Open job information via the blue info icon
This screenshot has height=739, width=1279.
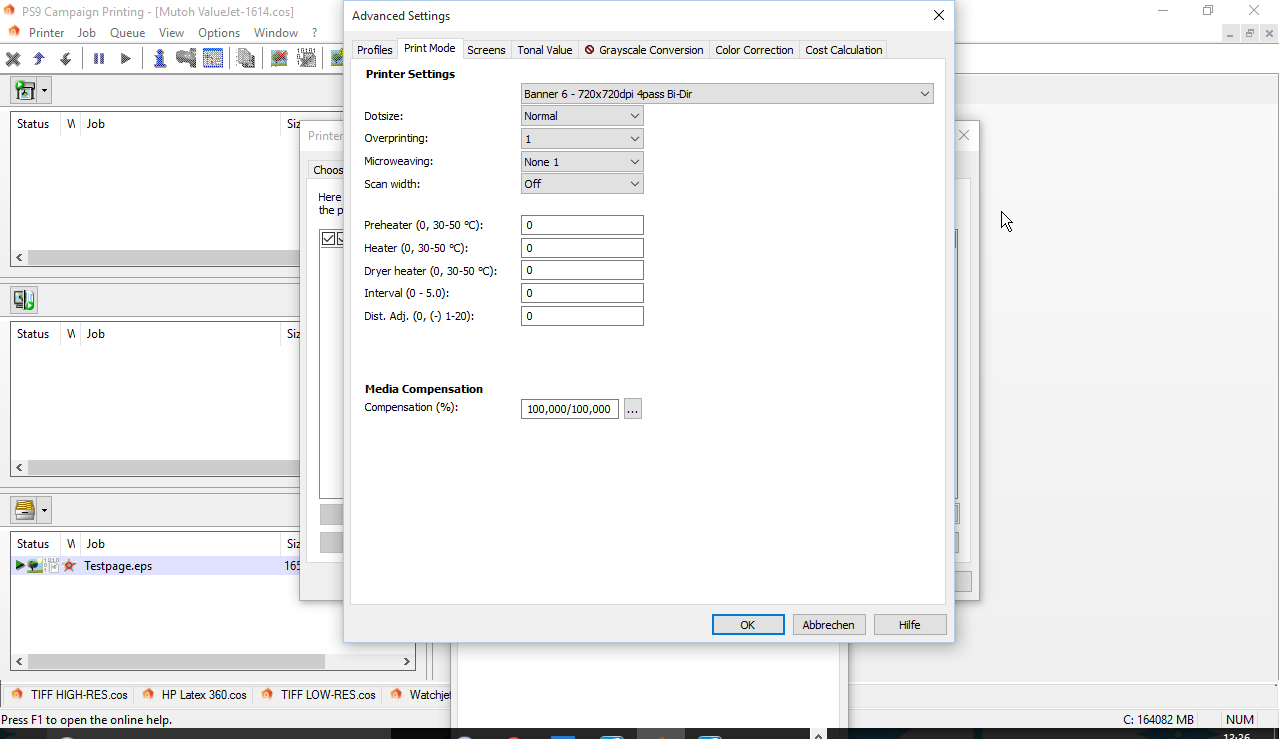point(159,59)
